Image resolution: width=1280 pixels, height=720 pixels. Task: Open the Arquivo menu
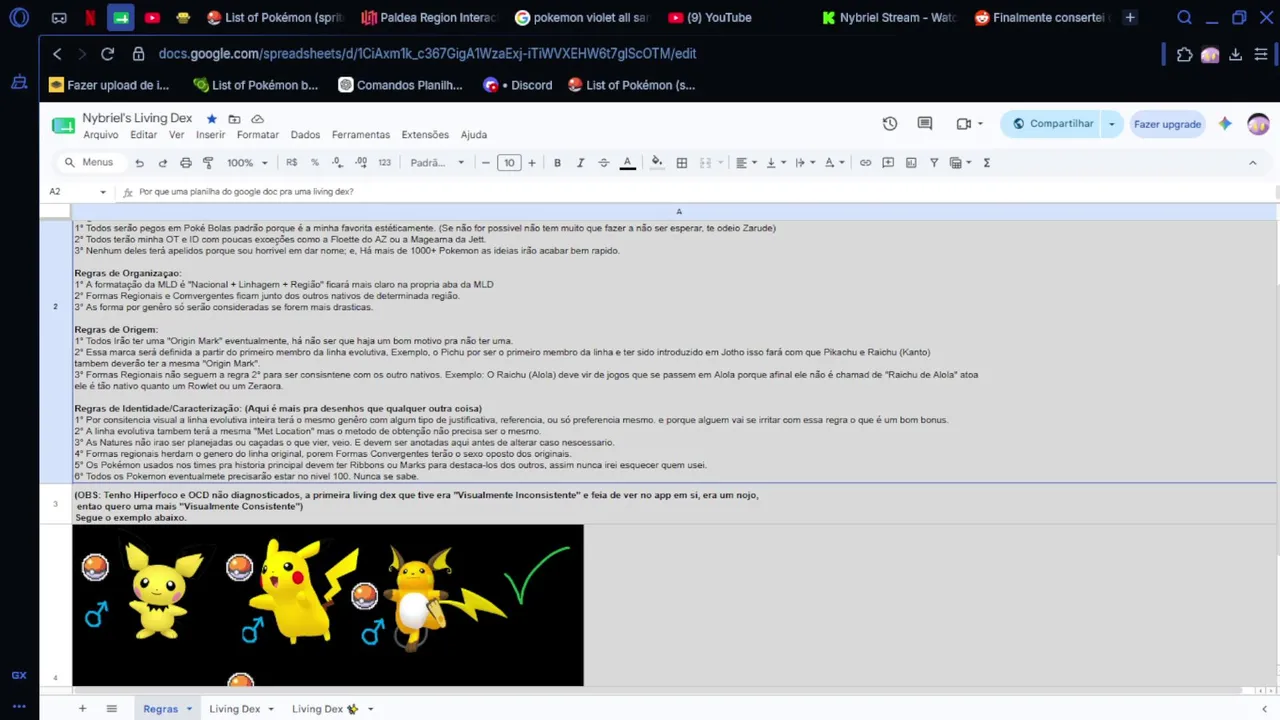pyautogui.click(x=101, y=135)
